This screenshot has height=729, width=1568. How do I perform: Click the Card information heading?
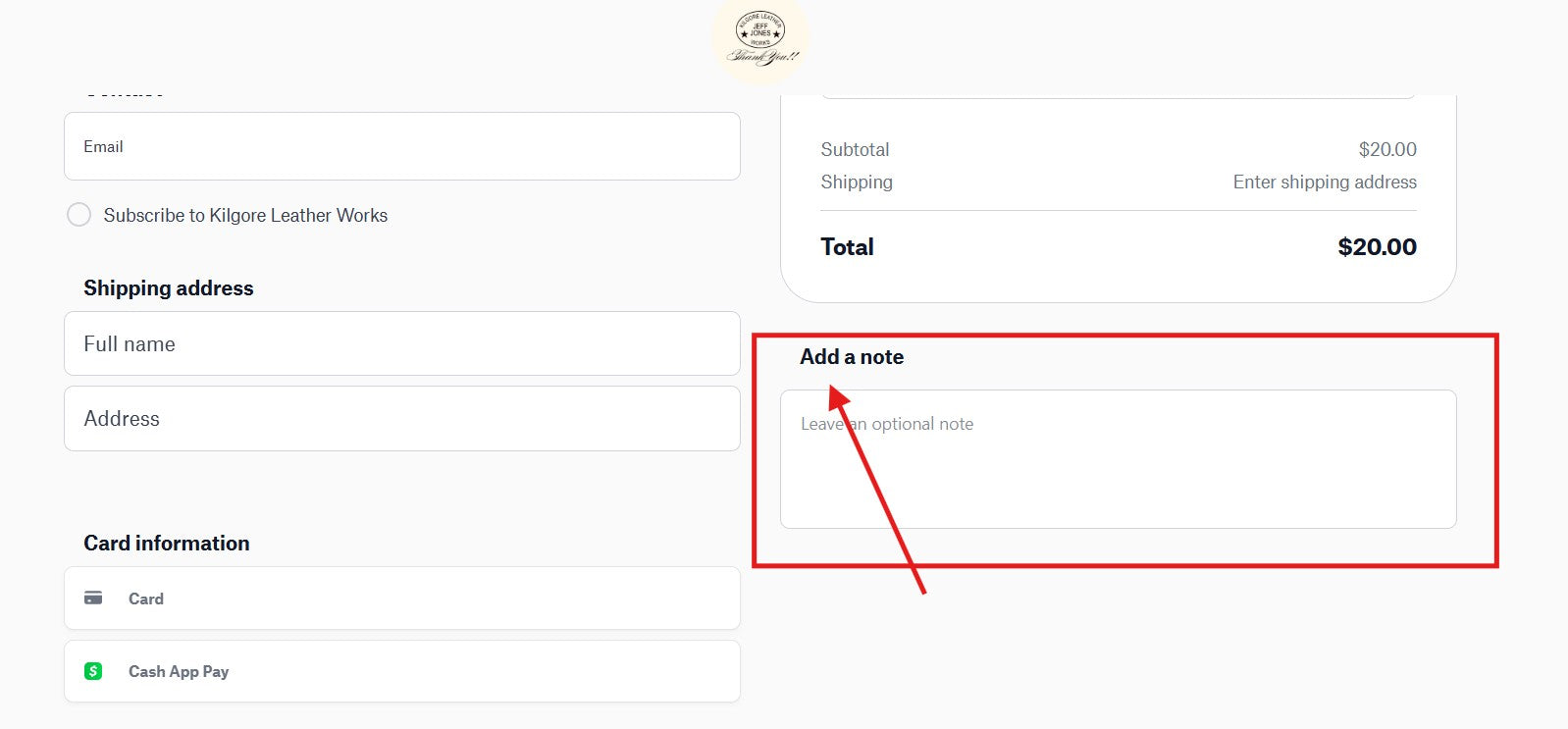coord(167,544)
